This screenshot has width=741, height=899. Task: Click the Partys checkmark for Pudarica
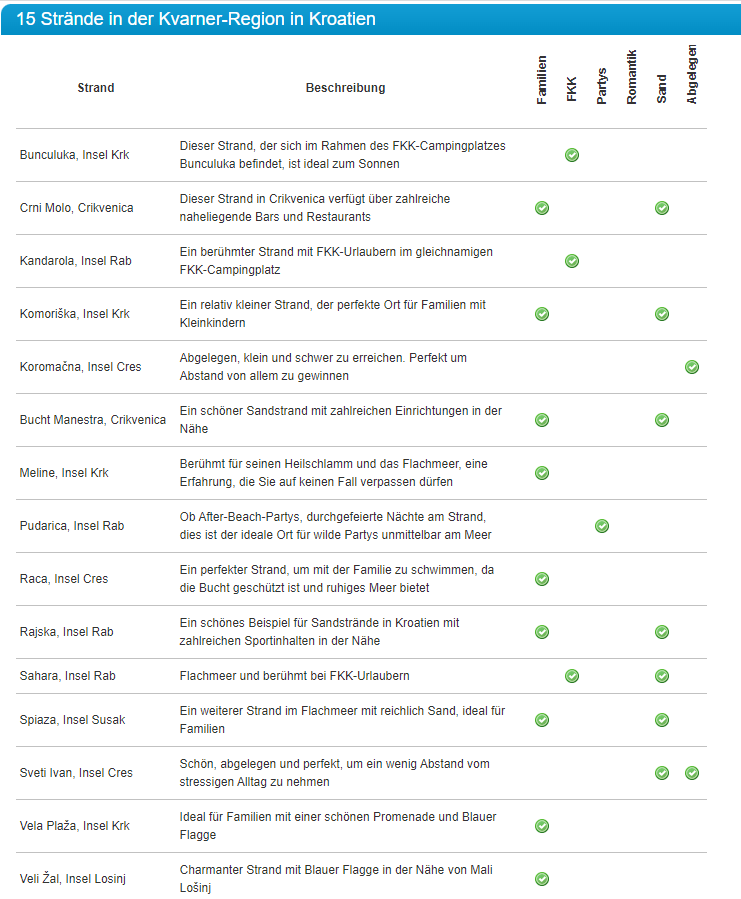602,526
